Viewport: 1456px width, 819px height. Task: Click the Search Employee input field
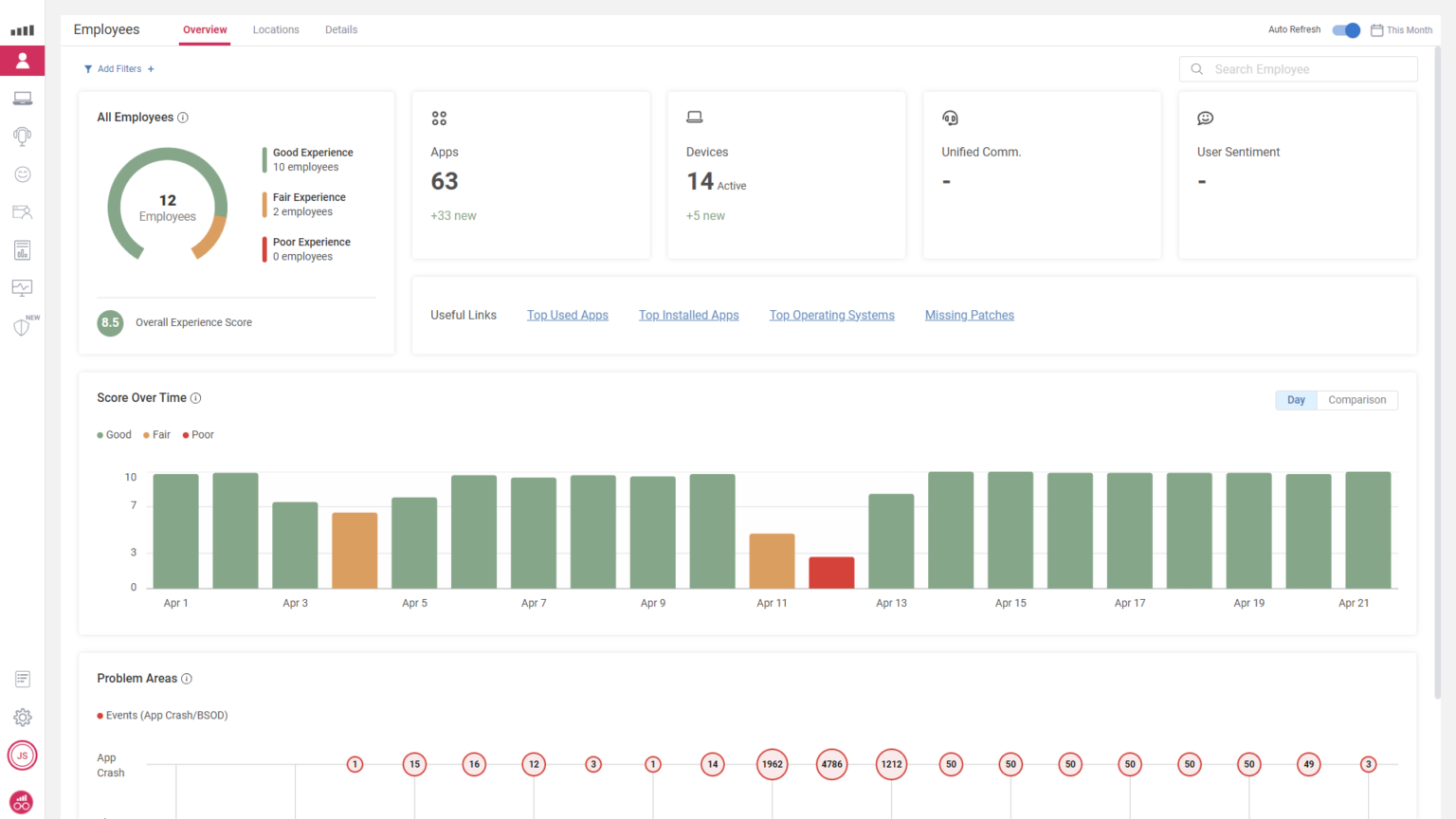click(x=1298, y=68)
